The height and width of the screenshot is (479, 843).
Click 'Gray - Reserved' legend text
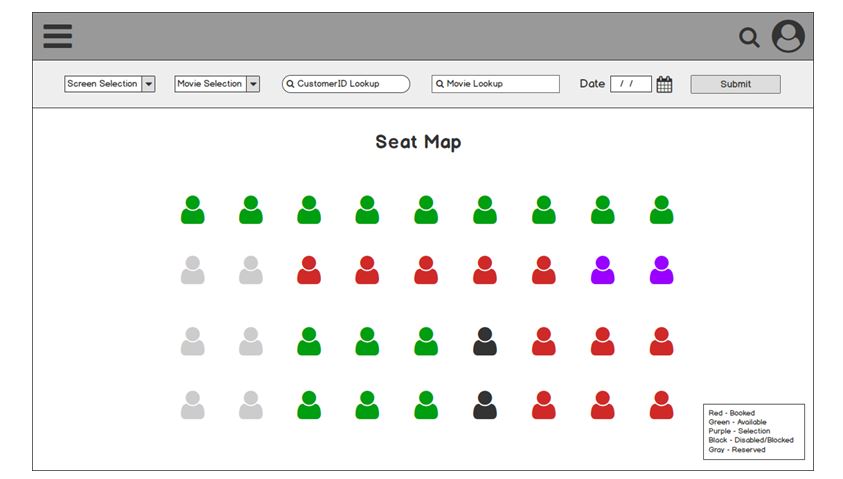[x=737, y=449]
